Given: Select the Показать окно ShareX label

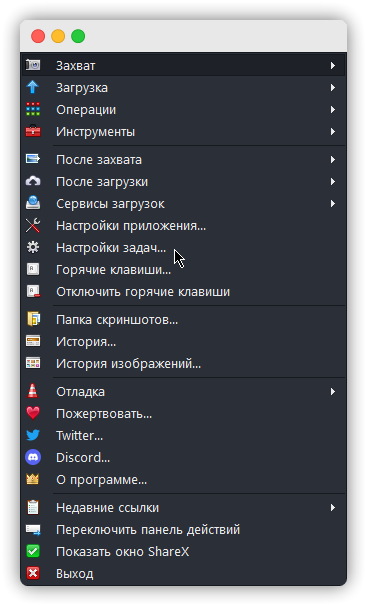Looking at the screenshot, I should [122, 552].
